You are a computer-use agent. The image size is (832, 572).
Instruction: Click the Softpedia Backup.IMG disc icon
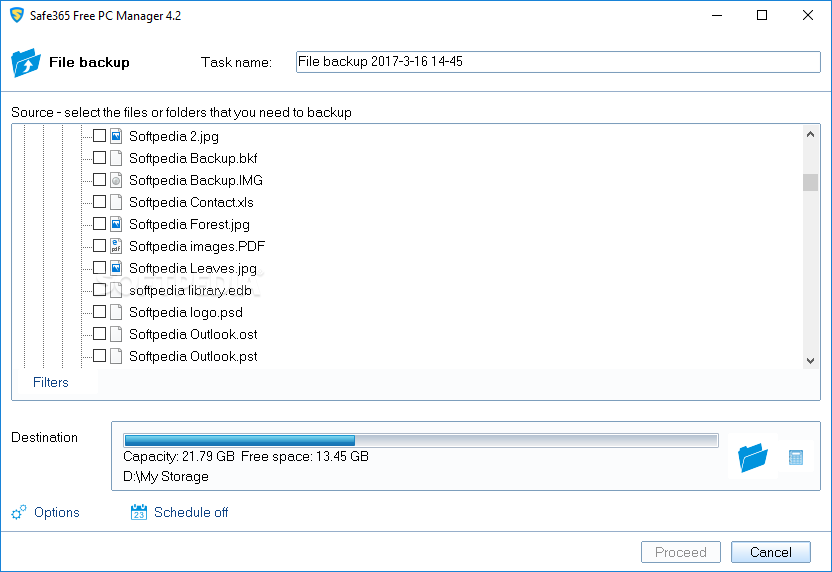tap(116, 180)
